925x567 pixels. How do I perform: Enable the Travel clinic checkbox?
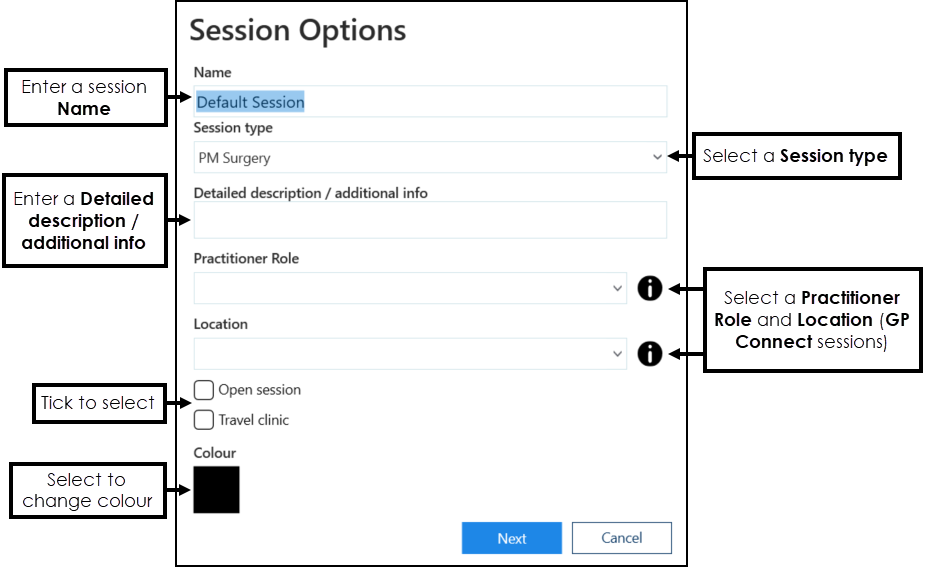click(204, 420)
